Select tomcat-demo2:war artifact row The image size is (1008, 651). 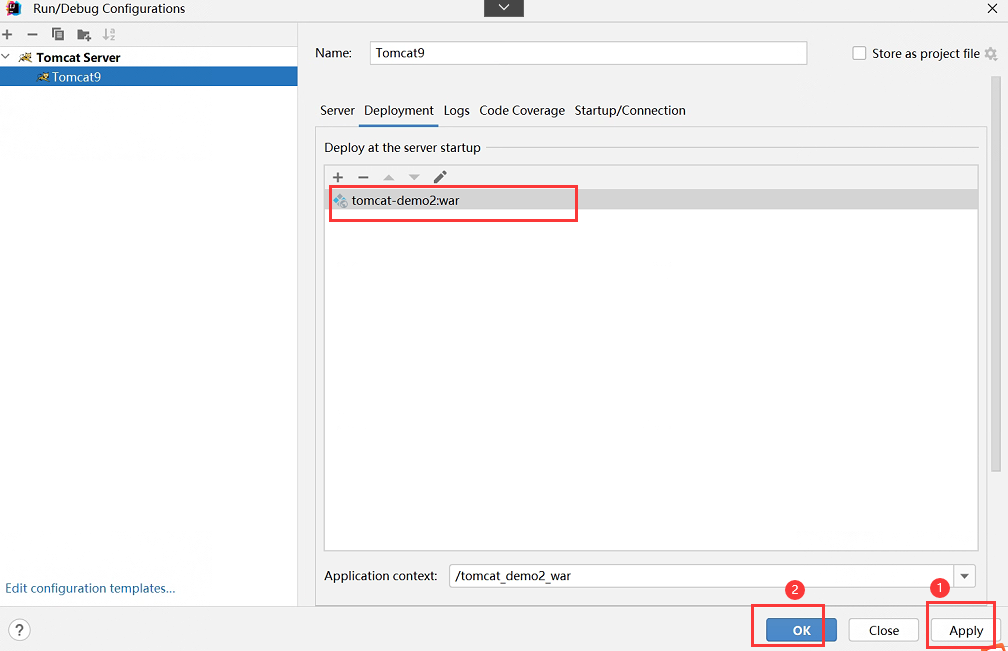pyautogui.click(x=651, y=200)
